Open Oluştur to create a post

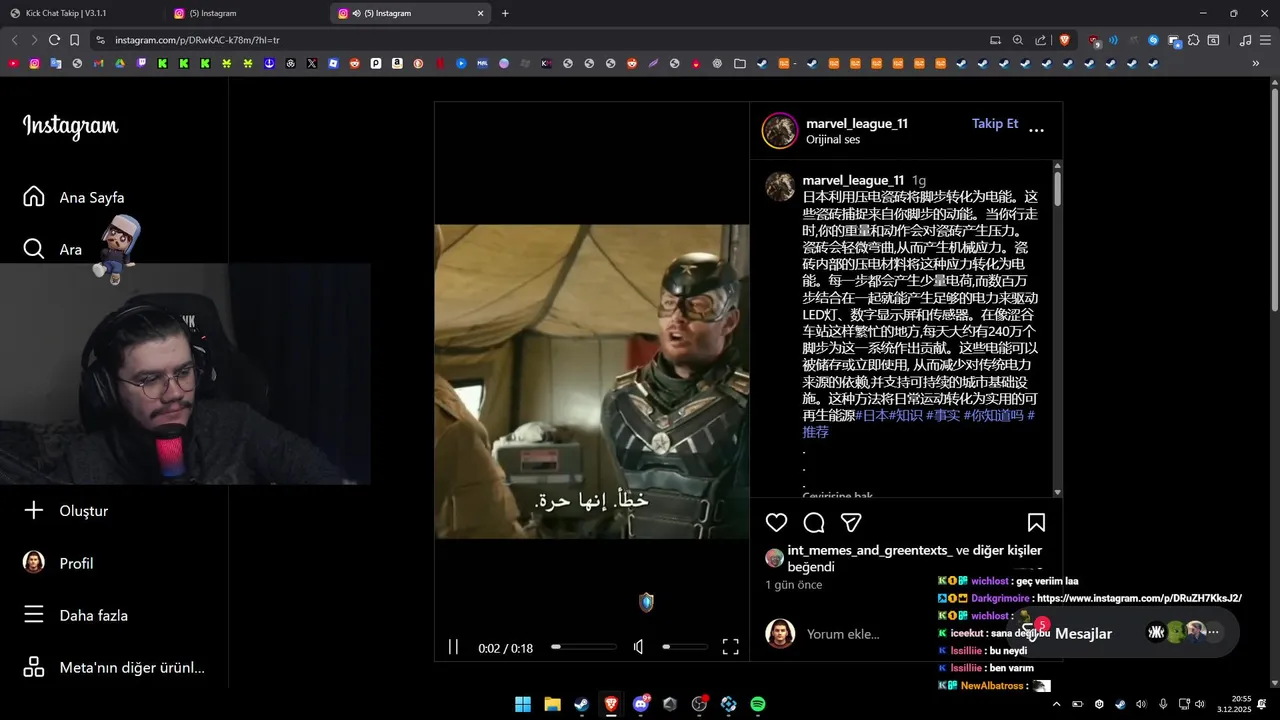click(x=65, y=510)
